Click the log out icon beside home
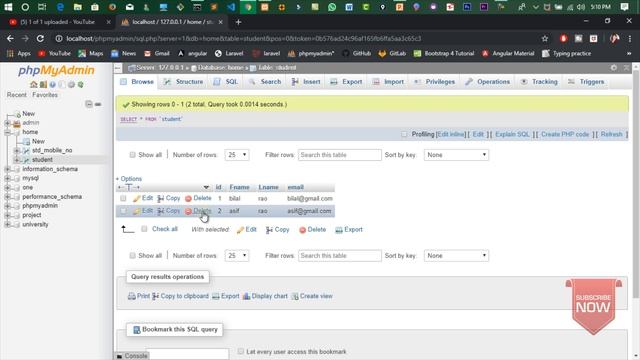 [x=43, y=84]
